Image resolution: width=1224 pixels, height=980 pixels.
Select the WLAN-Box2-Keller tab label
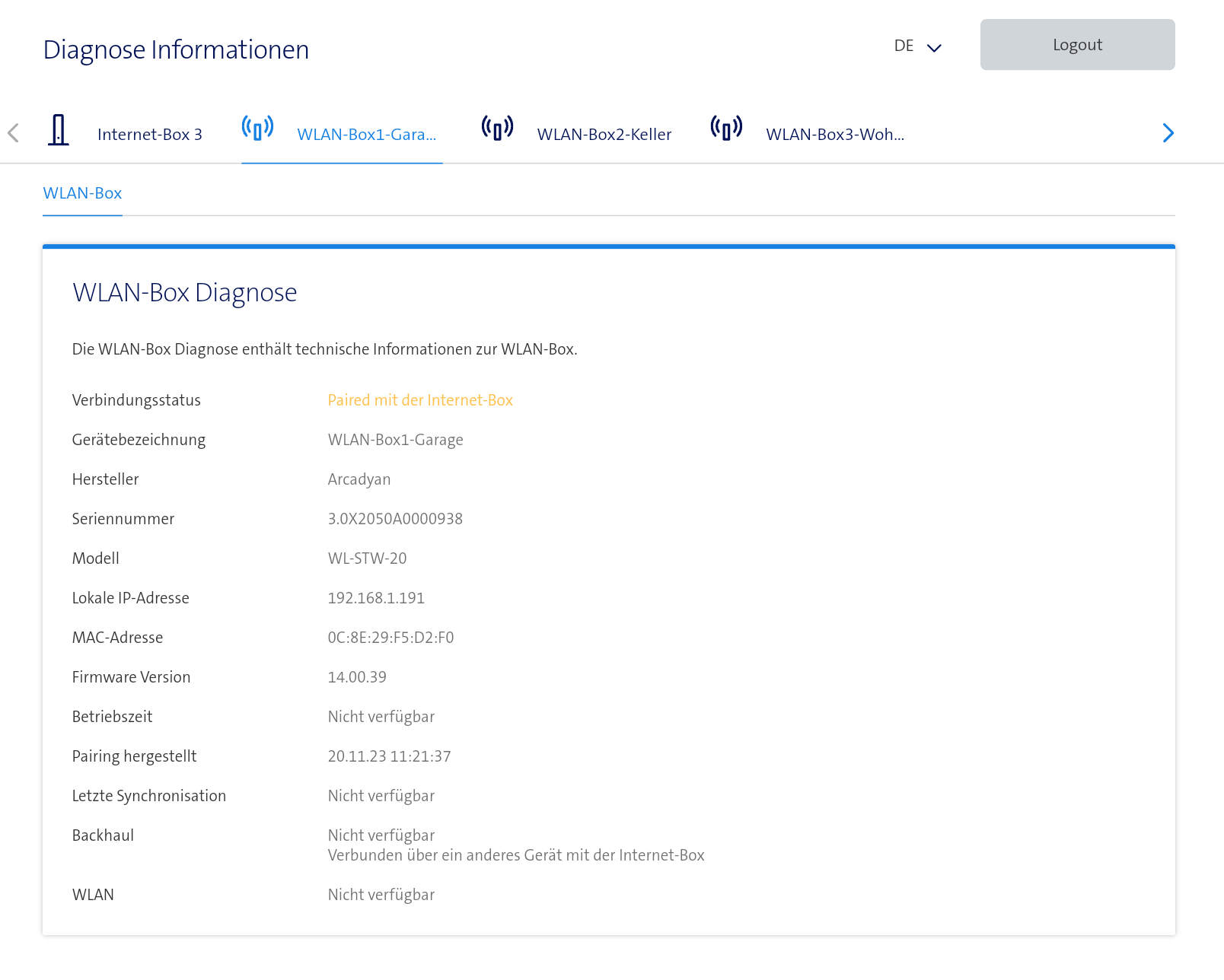[x=604, y=135]
